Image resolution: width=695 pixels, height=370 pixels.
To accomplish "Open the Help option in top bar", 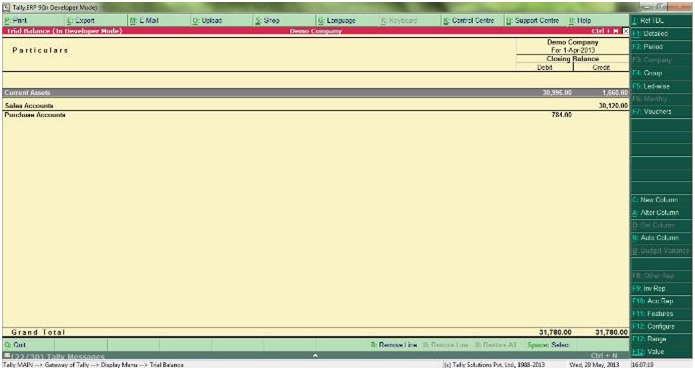I will point(580,20).
